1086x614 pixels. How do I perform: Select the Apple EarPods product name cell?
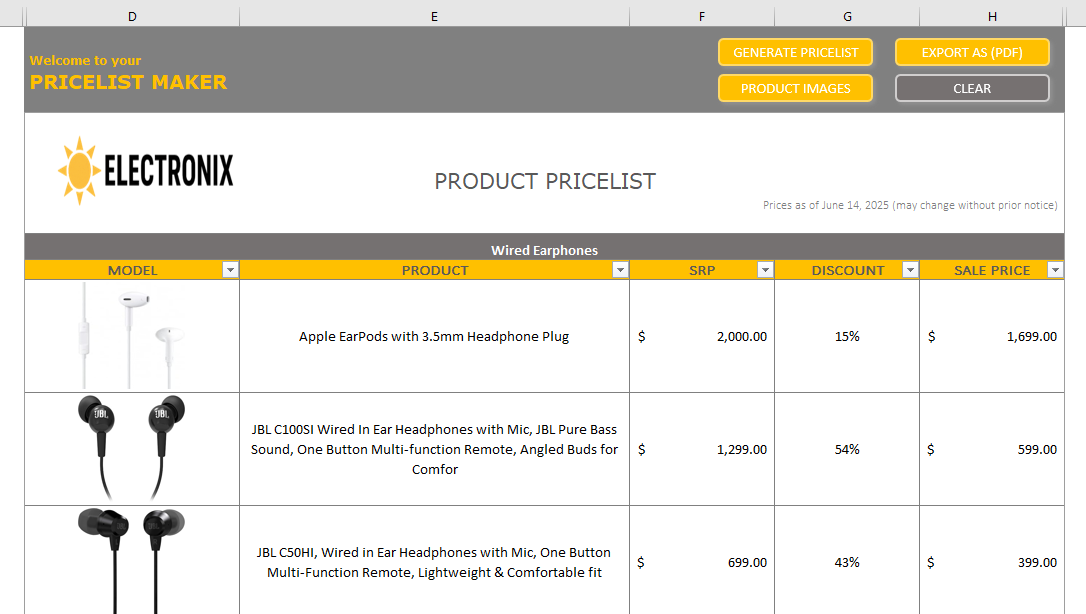(434, 336)
